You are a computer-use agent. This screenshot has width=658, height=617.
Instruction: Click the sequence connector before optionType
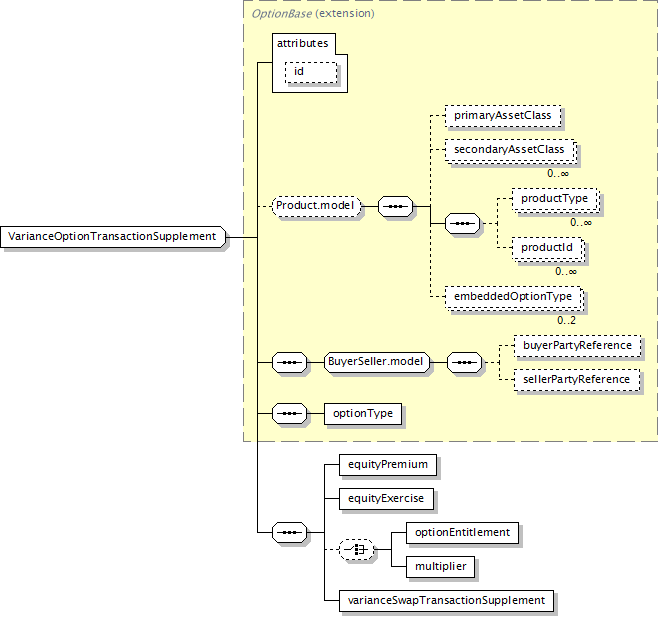290,413
